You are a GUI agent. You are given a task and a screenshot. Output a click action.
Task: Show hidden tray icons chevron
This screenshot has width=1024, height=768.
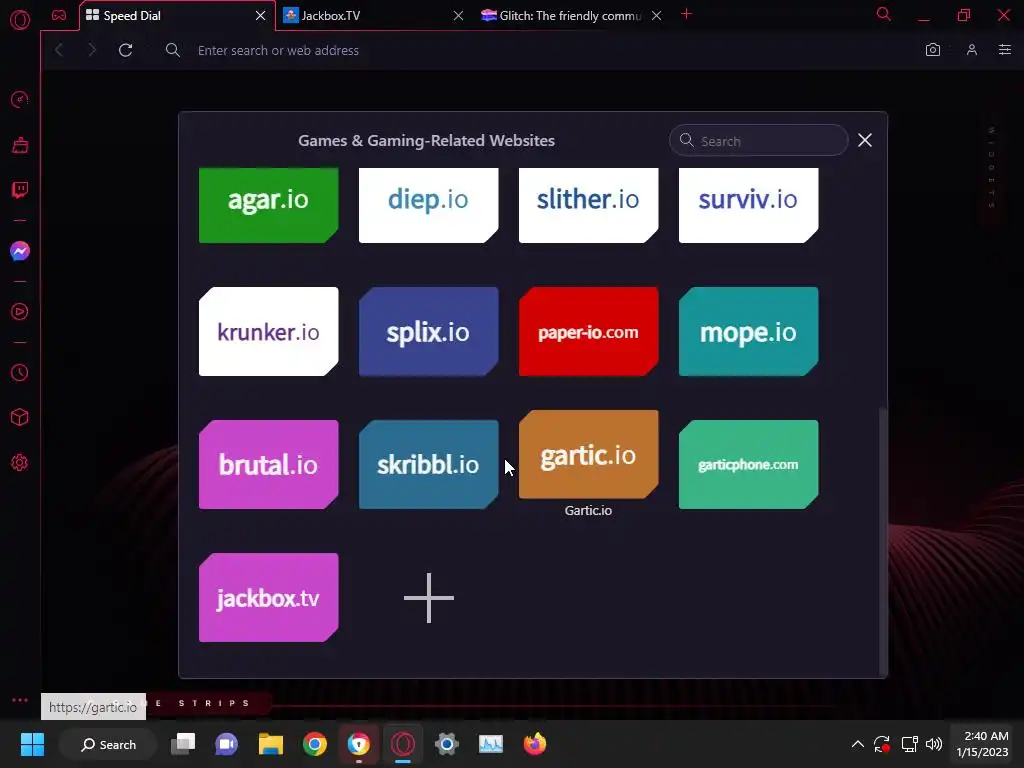[857, 744]
